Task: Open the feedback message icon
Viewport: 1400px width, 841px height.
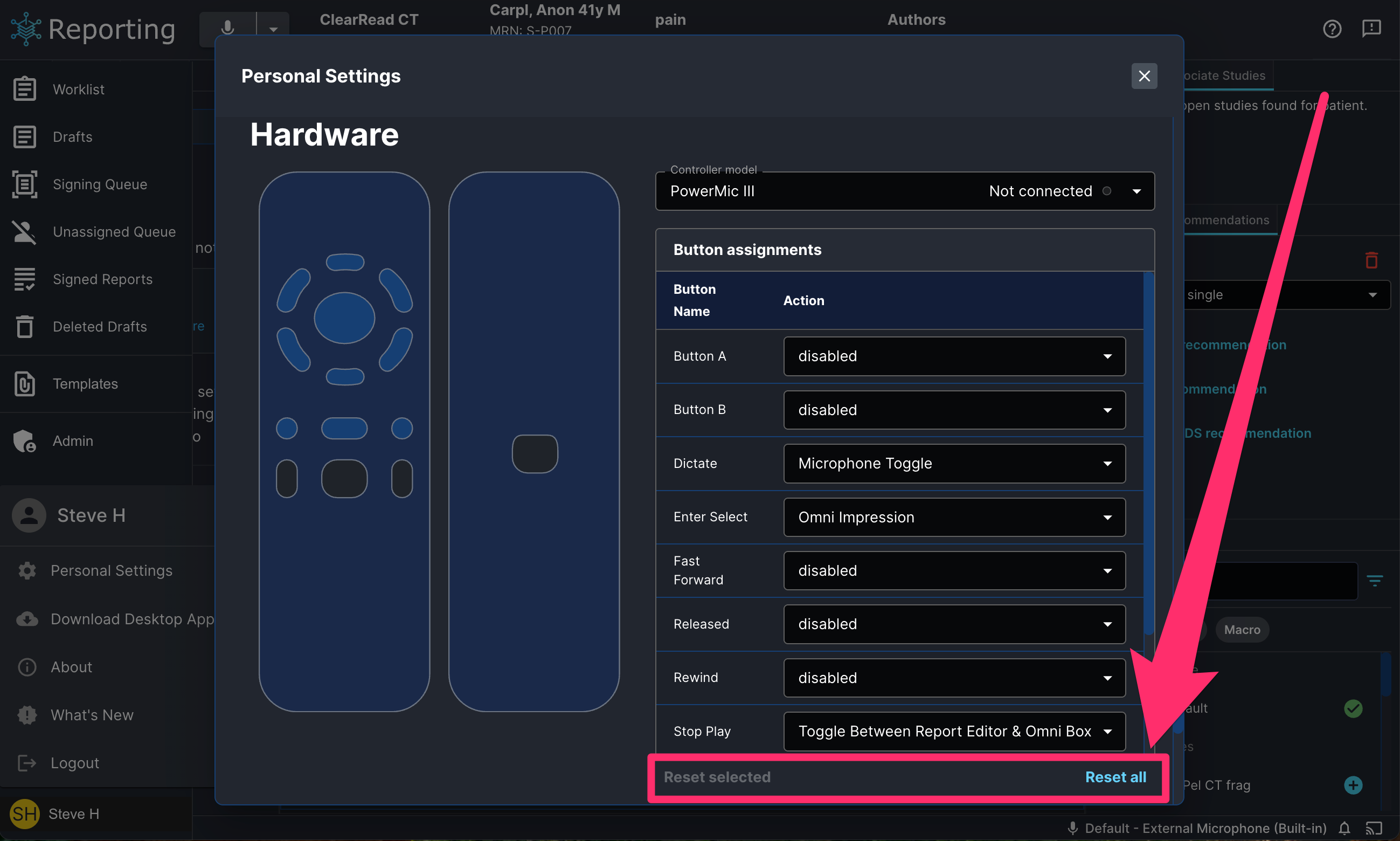Action: point(1371,29)
